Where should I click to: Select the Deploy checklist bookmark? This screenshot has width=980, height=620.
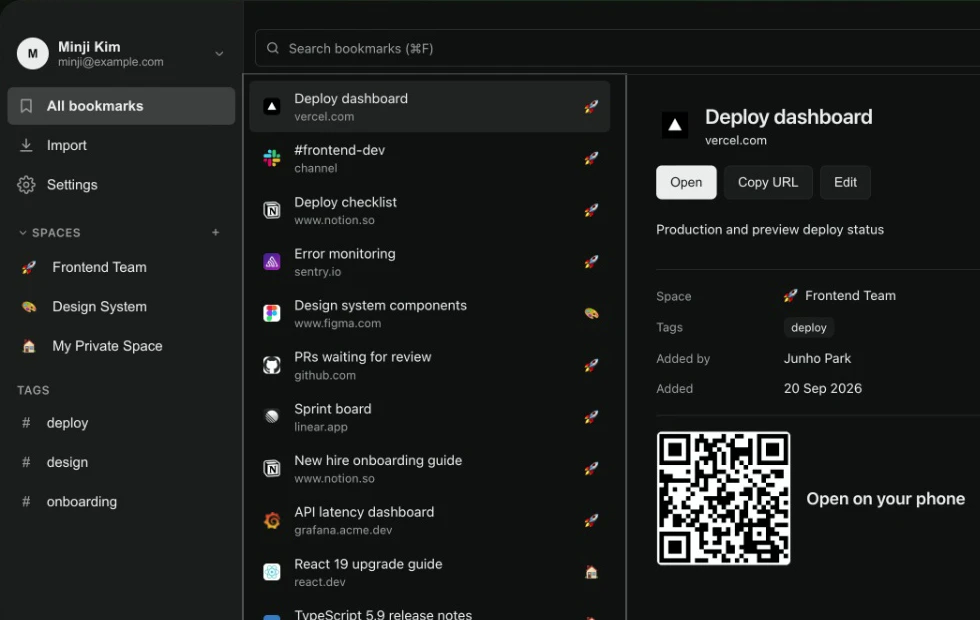point(429,210)
